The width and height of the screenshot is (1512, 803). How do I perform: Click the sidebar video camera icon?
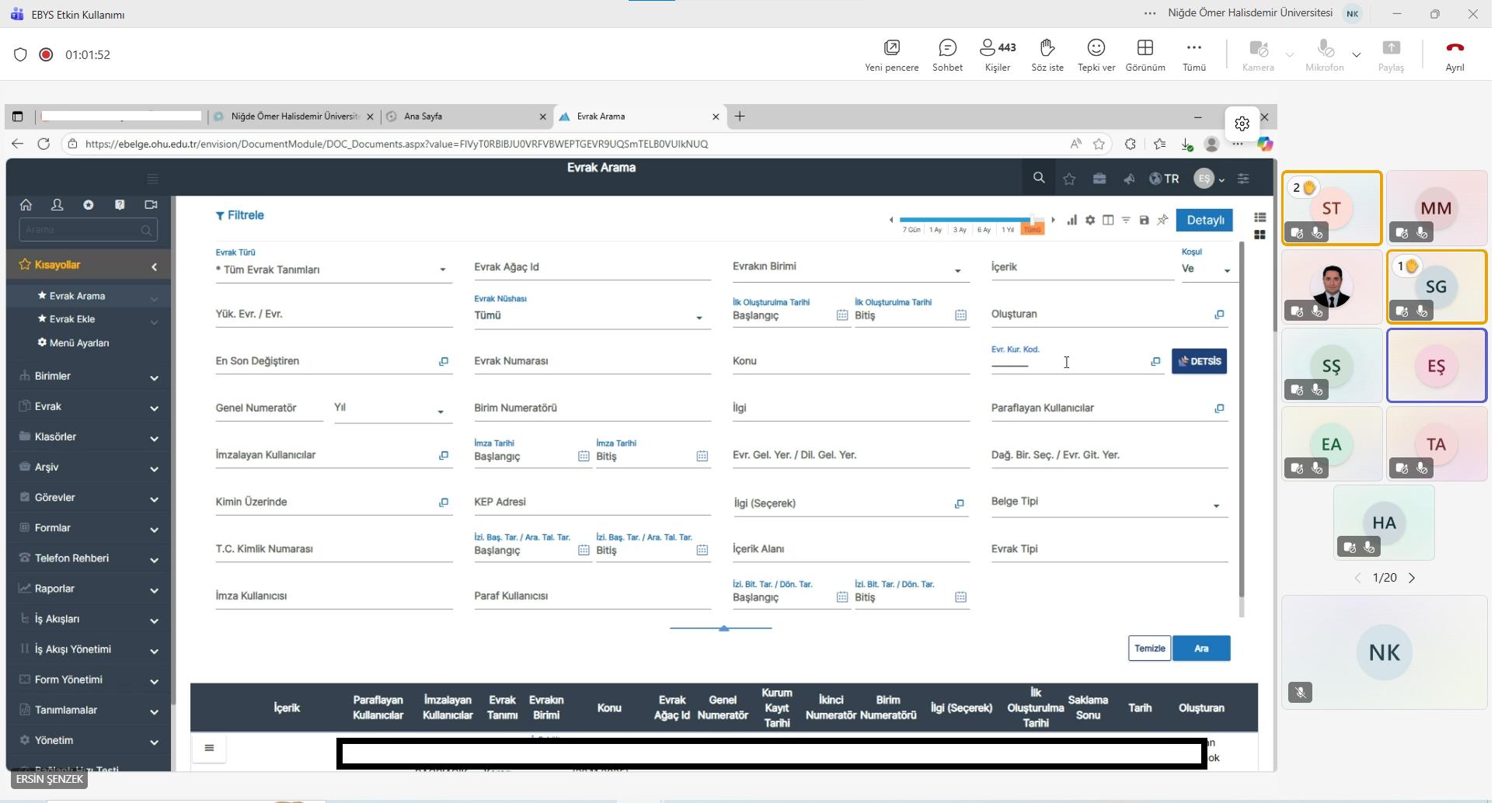(151, 205)
